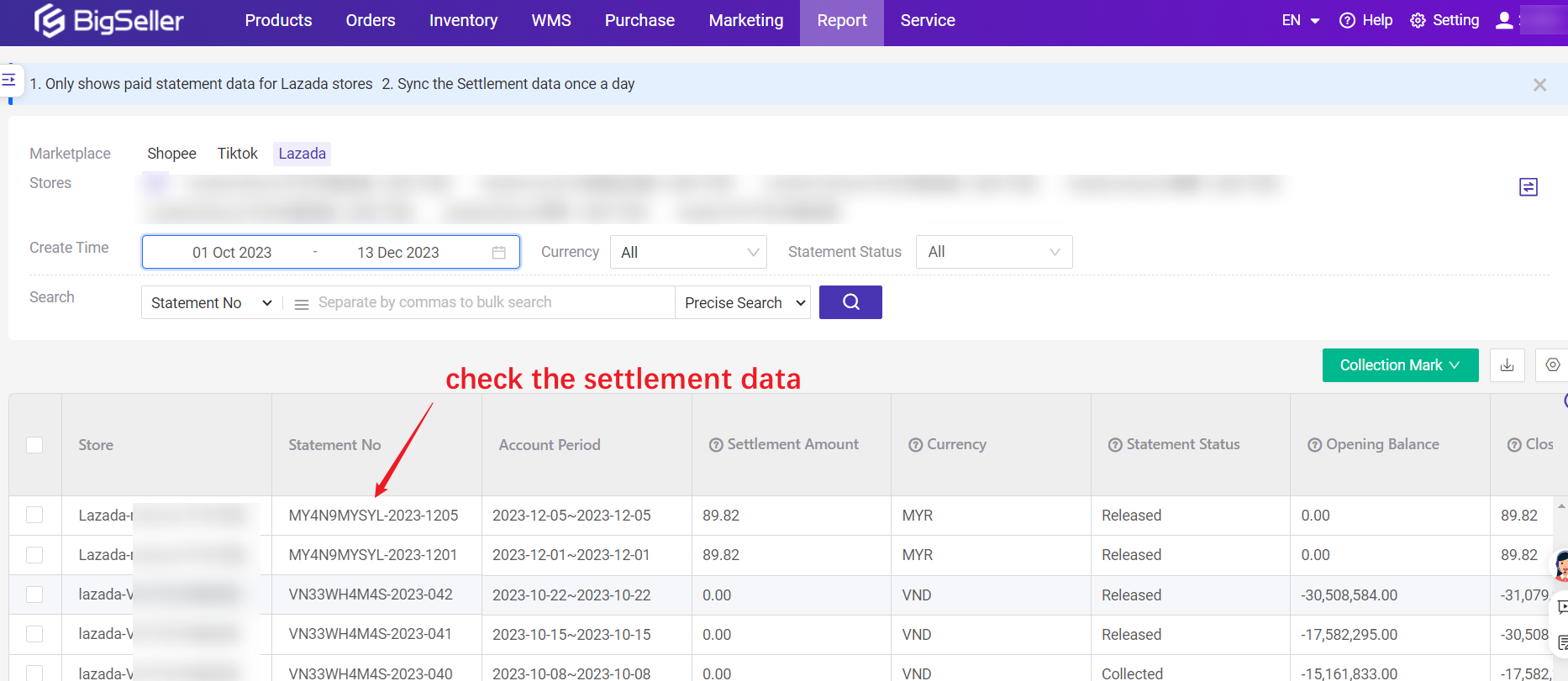Click the end date 13 Dec 2023
The width and height of the screenshot is (1568, 681).
(x=398, y=253)
